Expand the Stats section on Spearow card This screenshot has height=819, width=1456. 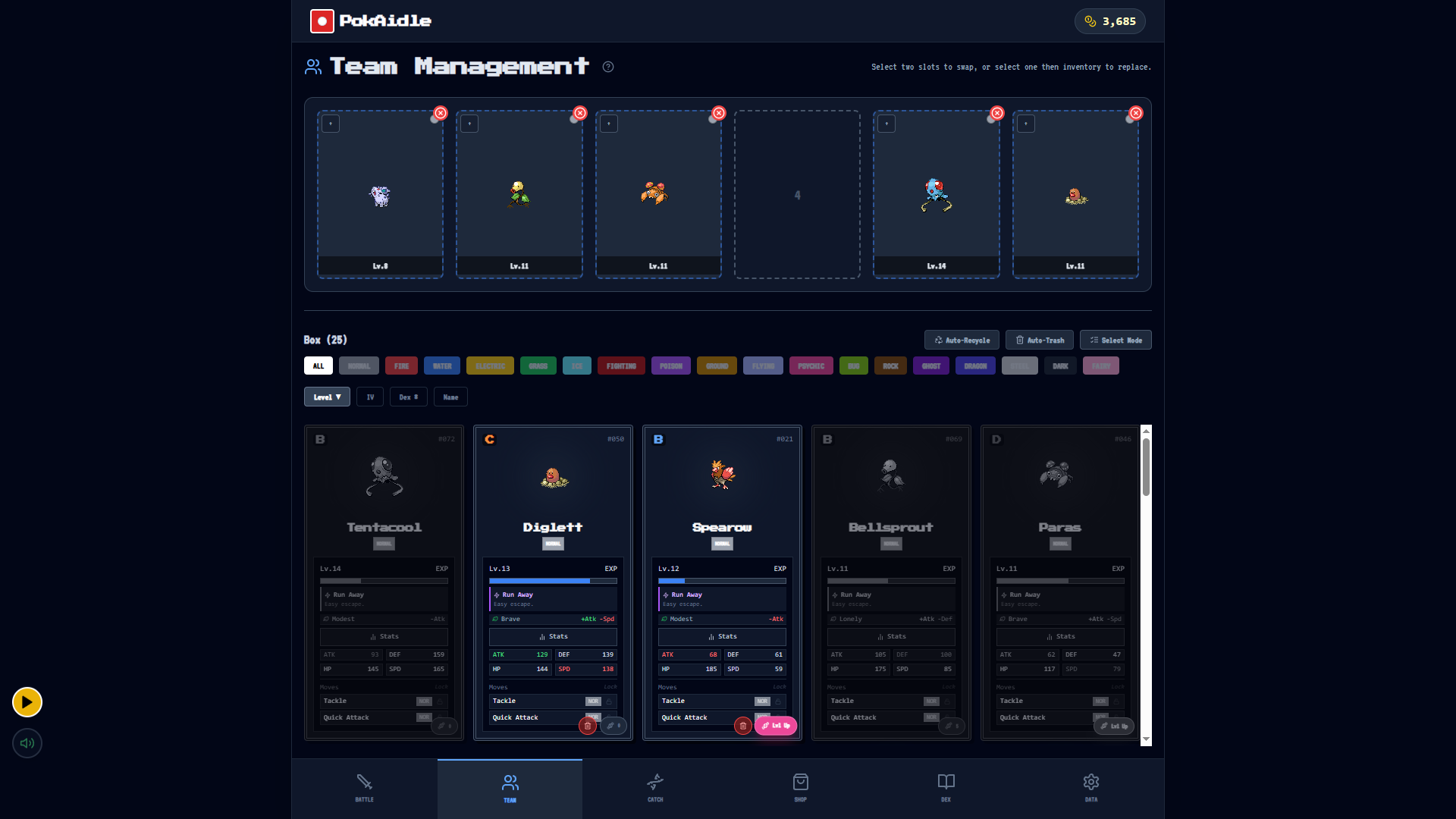coord(722,637)
